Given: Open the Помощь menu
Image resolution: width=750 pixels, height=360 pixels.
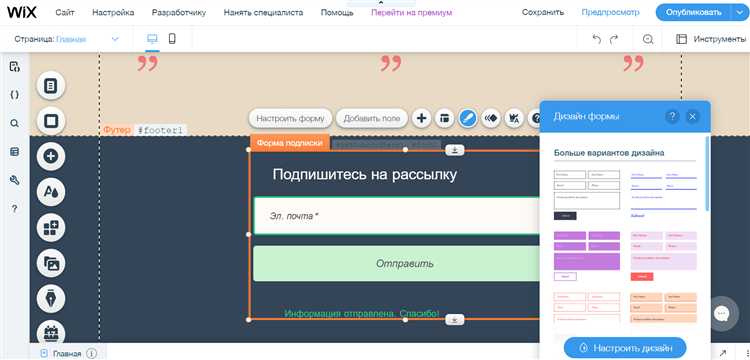Looking at the screenshot, I should [x=337, y=12].
